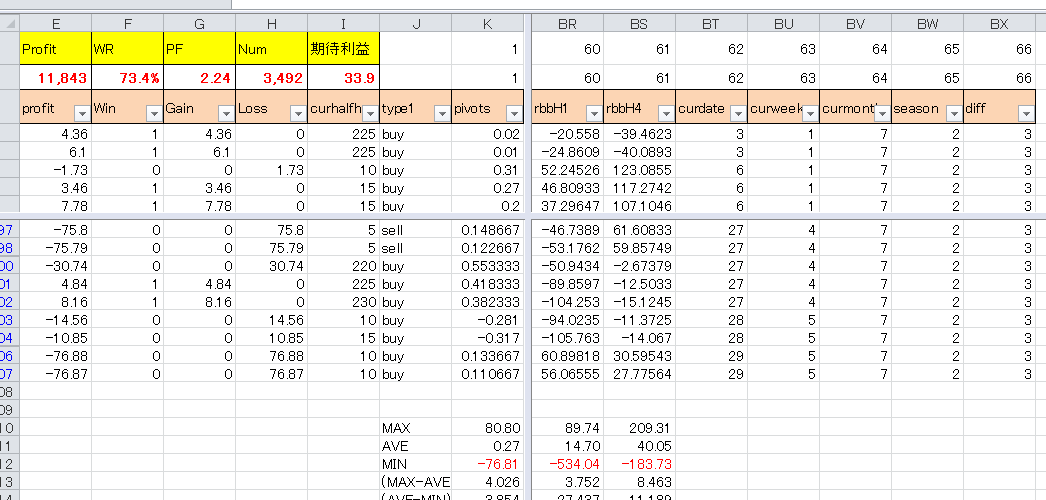Image resolution: width=1046 pixels, height=500 pixels.
Task: Select column BT header
Action: tap(711, 24)
